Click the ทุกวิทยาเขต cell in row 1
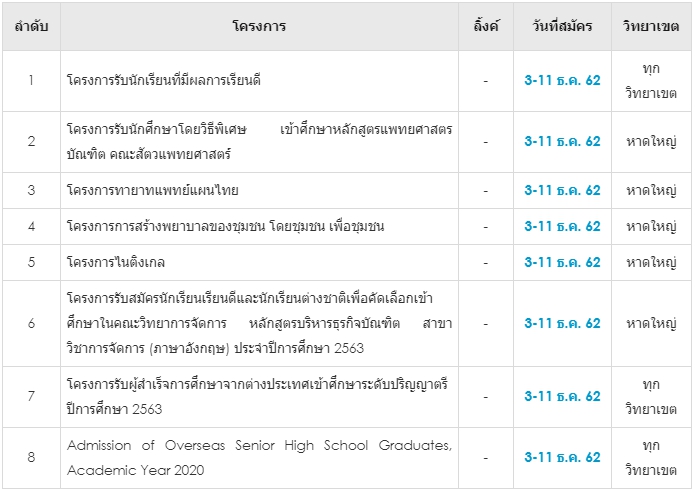 [x=650, y=81]
